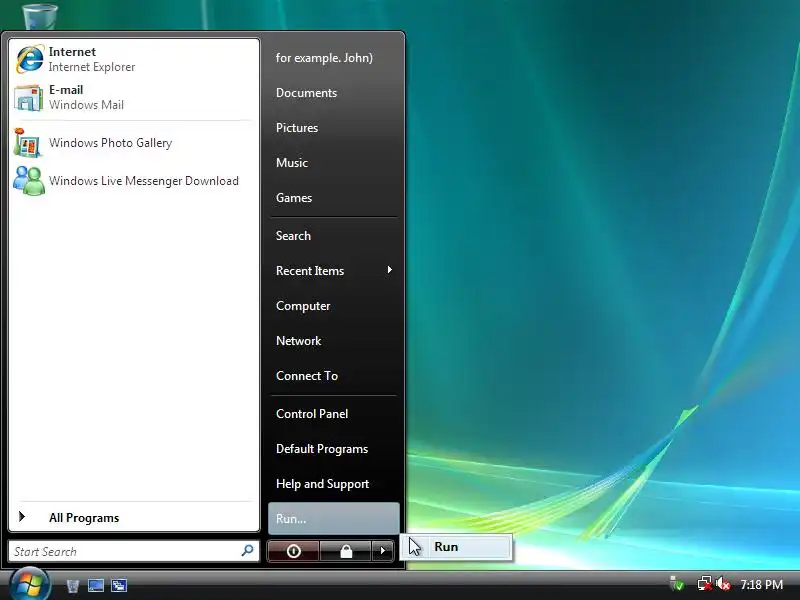Lock the computer with the lock button
This screenshot has width=800, height=600.
pos(345,551)
